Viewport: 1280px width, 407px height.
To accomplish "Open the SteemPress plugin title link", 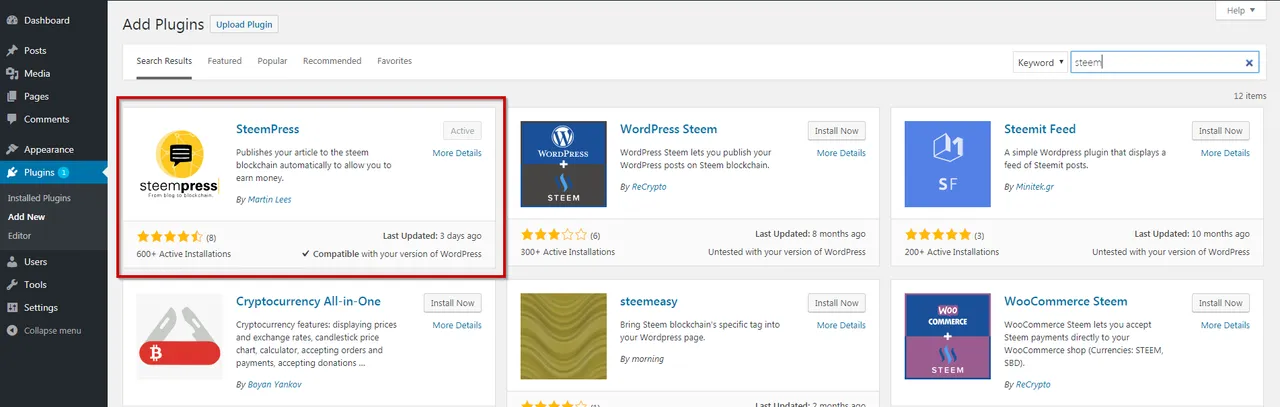I will tap(267, 129).
